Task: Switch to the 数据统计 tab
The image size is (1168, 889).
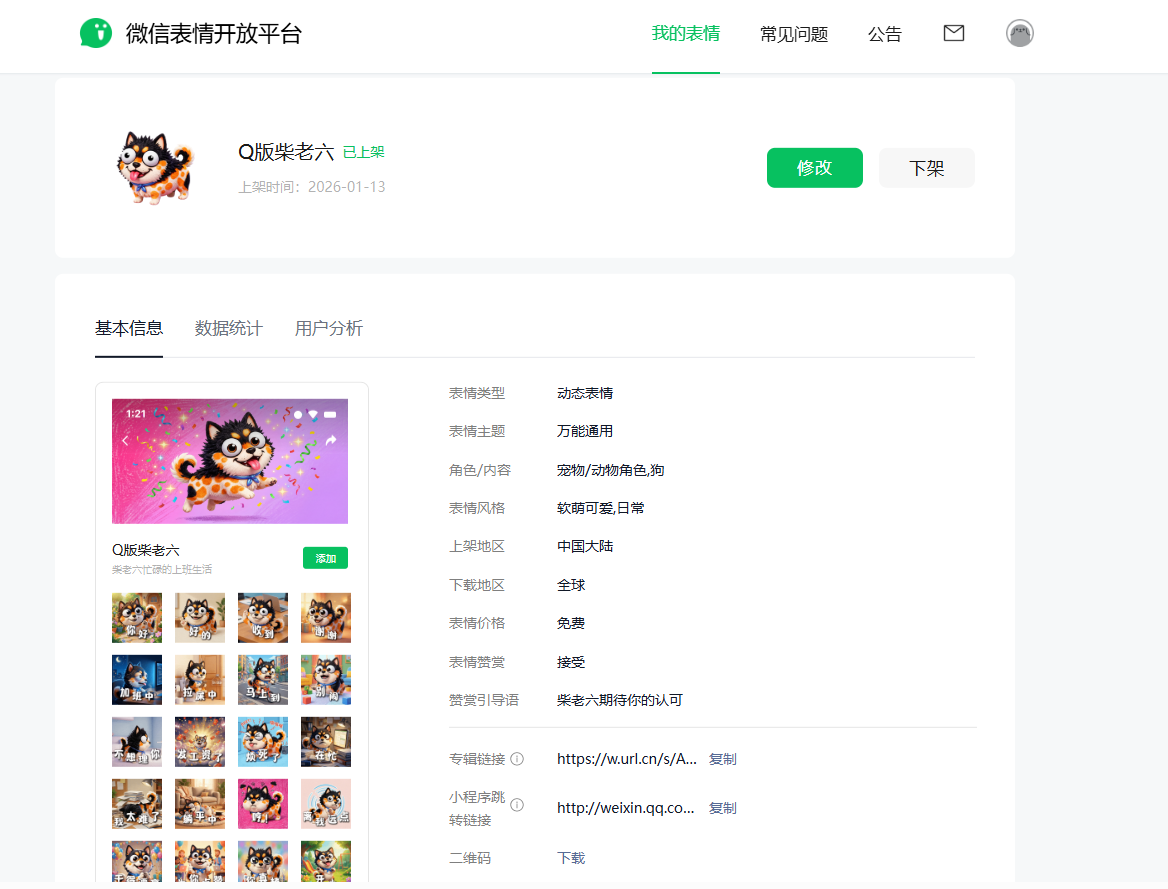Action: (x=229, y=328)
